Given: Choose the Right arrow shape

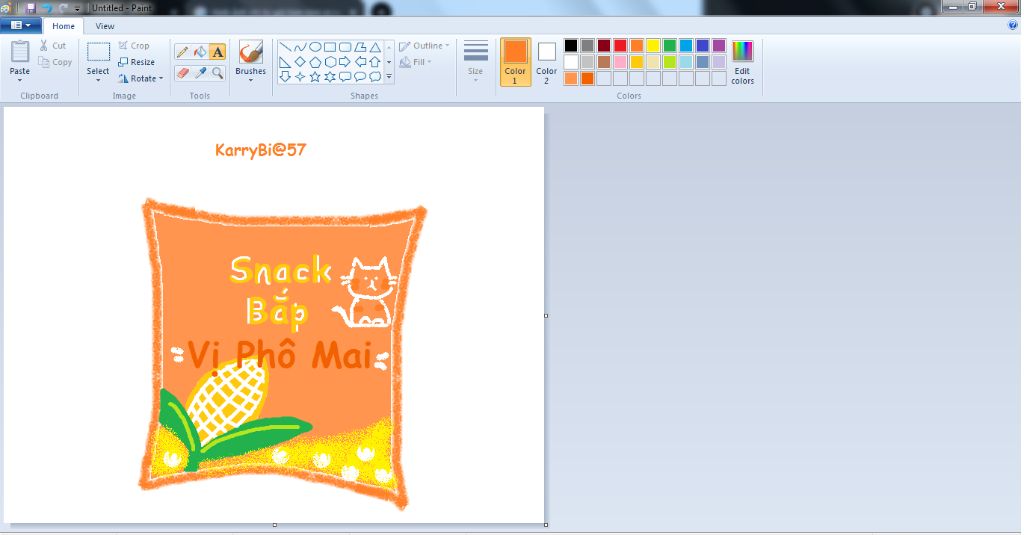Looking at the screenshot, I should coord(345,62).
